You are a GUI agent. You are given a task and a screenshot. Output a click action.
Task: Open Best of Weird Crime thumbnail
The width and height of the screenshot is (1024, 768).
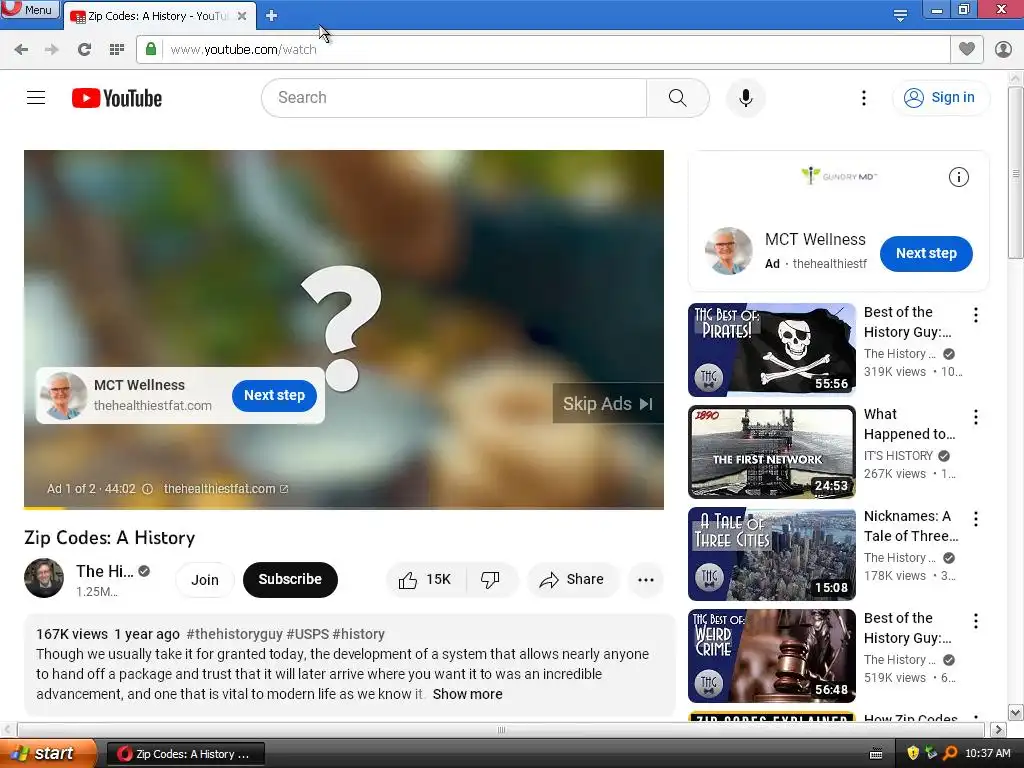click(772, 656)
